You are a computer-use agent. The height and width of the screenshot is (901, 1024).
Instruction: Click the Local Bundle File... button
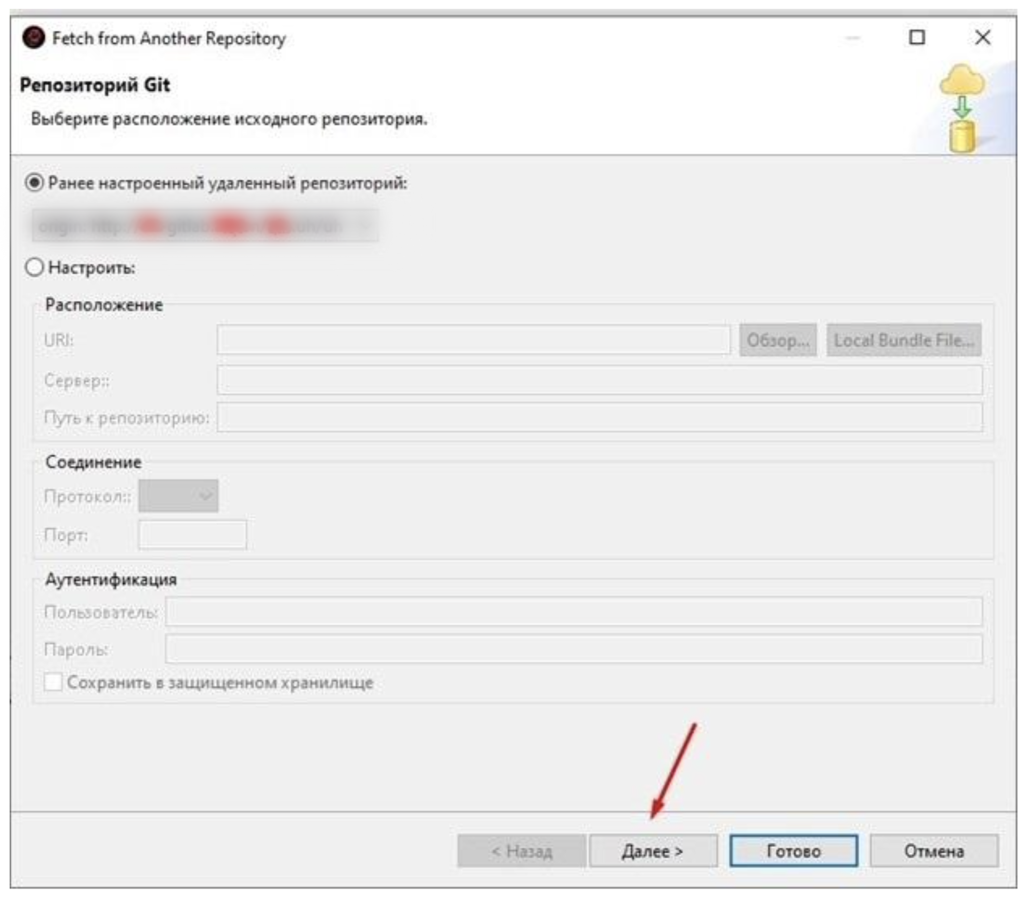click(x=904, y=340)
